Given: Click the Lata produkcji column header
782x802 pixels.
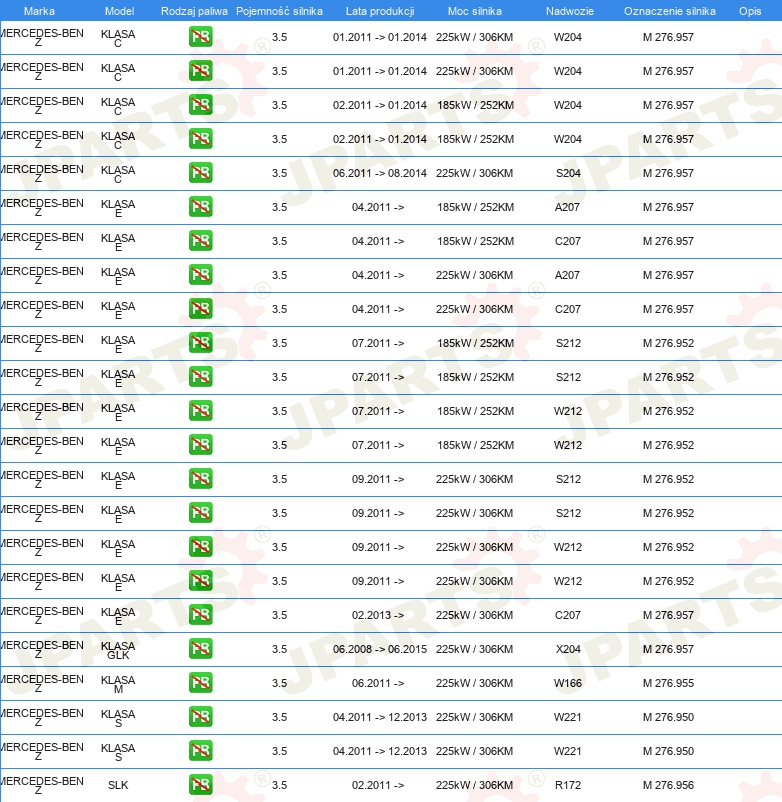Looking at the screenshot, I should (379, 11).
